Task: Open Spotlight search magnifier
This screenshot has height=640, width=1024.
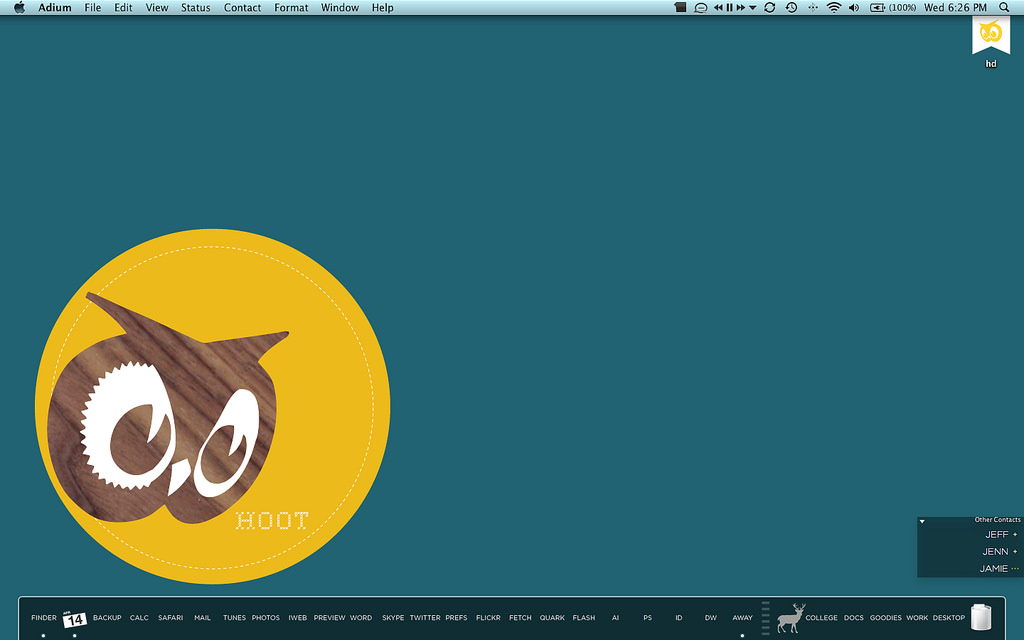Action: 1004,8
